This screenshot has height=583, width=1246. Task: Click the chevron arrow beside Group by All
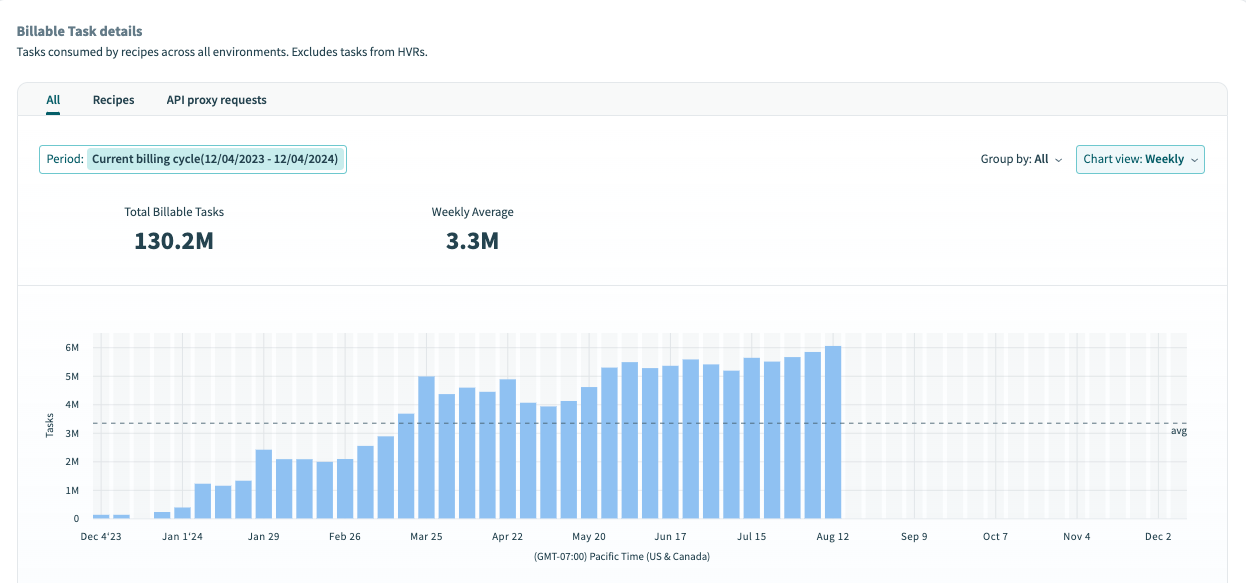(x=1058, y=160)
